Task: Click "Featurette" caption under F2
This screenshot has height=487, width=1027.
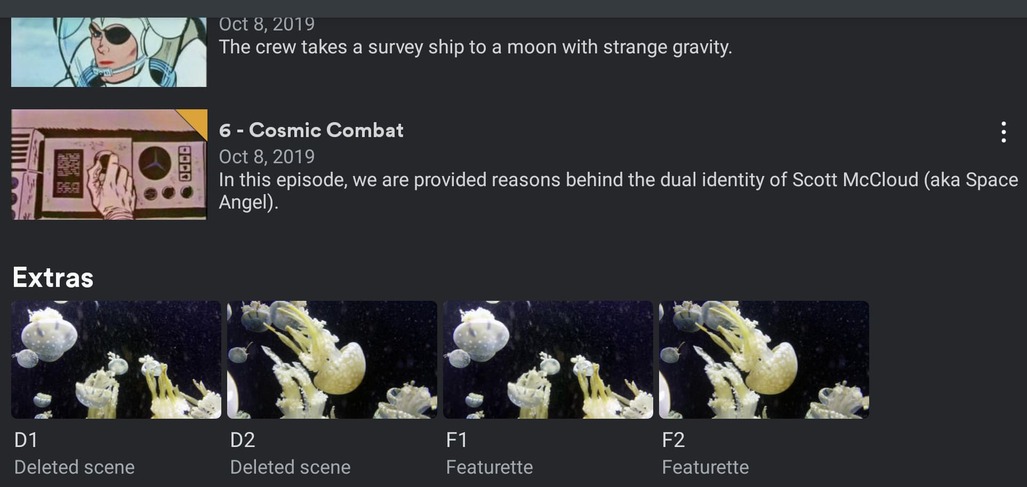Action: (705, 467)
